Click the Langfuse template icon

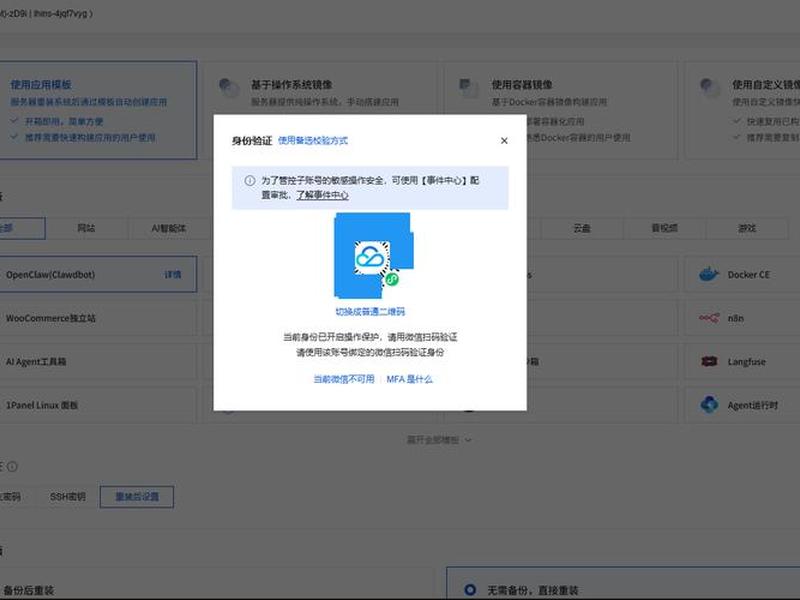tap(709, 362)
